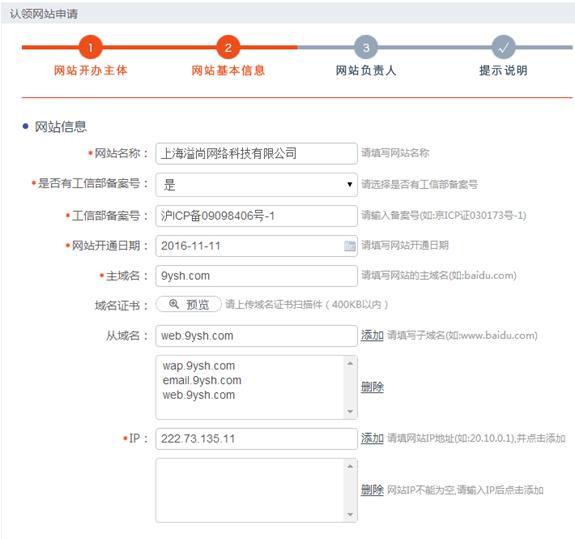Open the checkmark step 提示说明
575x539 pixels.
click(x=503, y=47)
